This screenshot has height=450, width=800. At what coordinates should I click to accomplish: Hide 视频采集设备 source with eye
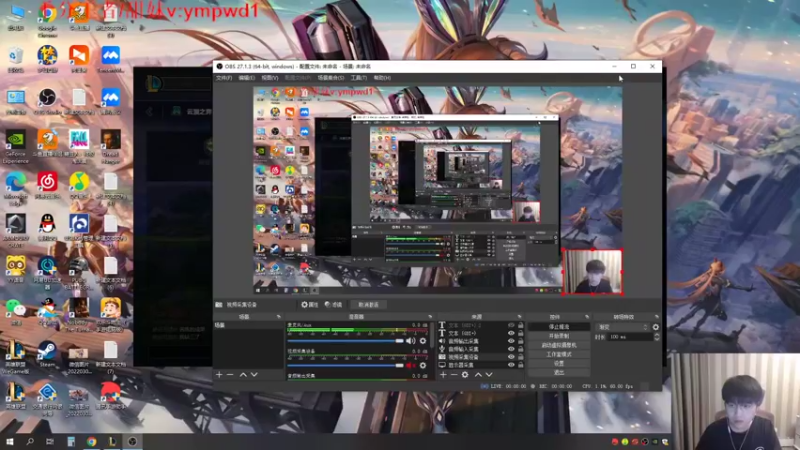click(511, 357)
